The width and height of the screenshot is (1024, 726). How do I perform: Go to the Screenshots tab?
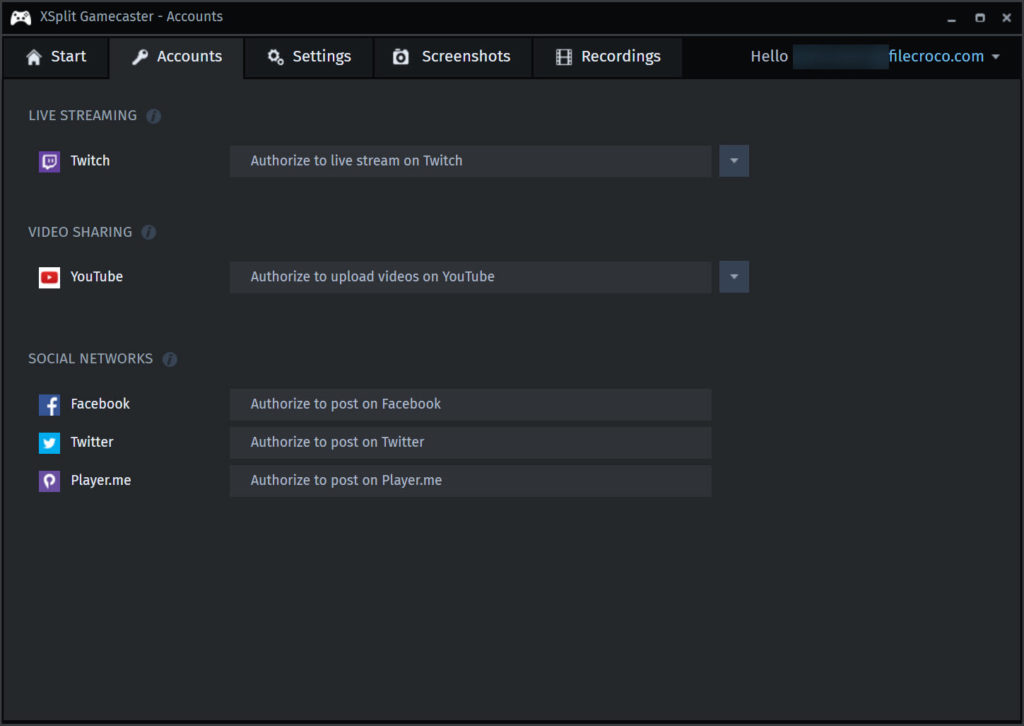(x=453, y=57)
